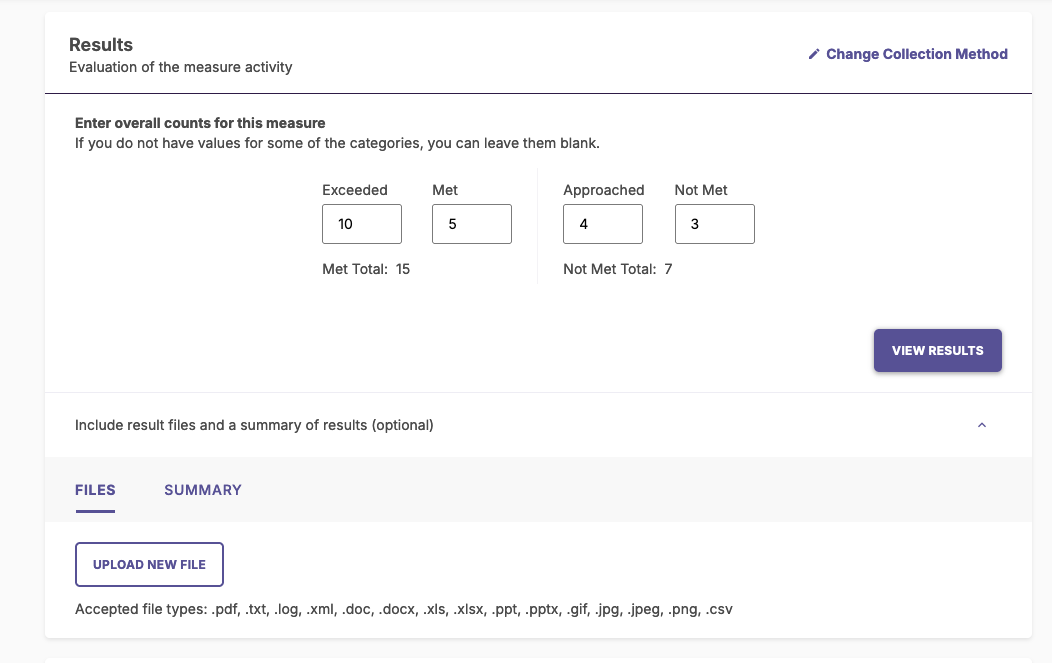Click the Accepted file types text
1052x663 pixels.
403,609
